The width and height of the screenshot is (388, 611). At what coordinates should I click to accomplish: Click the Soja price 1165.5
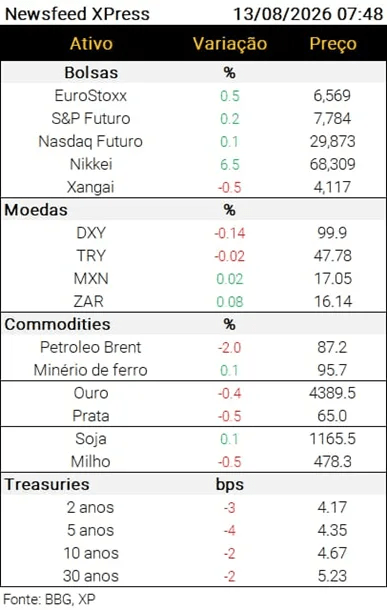tap(332, 439)
